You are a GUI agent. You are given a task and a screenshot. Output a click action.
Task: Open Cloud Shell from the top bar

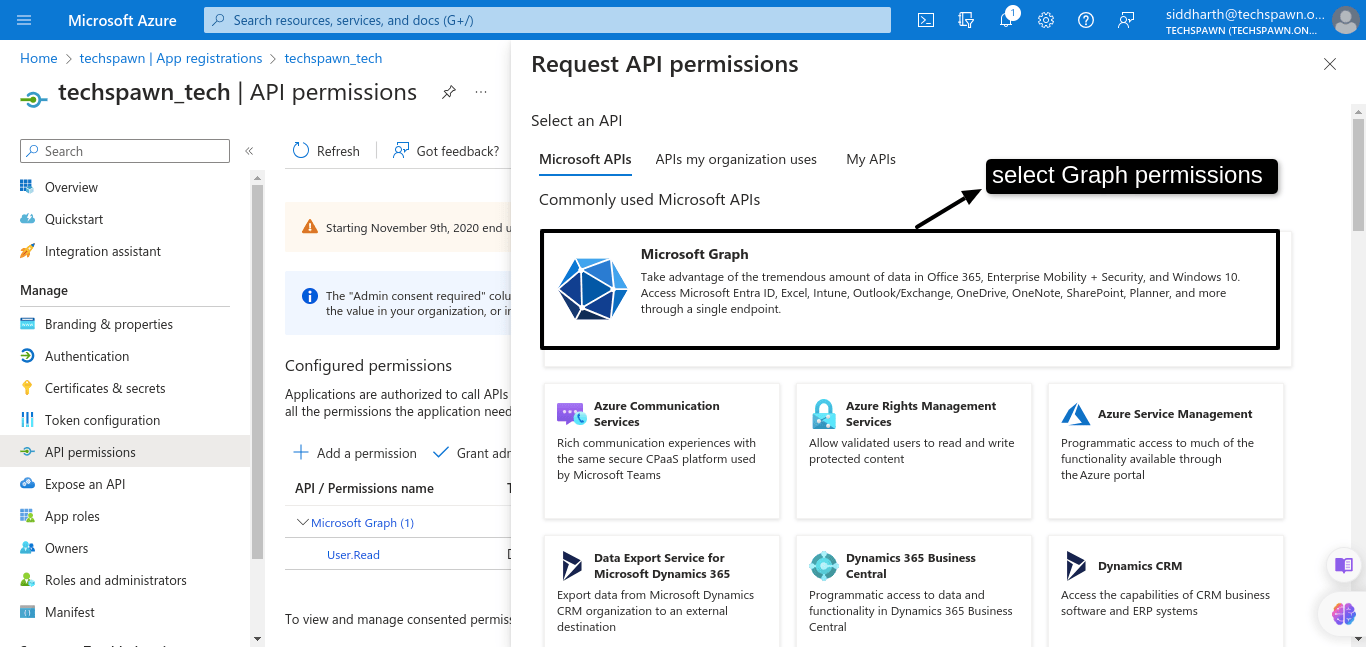coord(926,20)
